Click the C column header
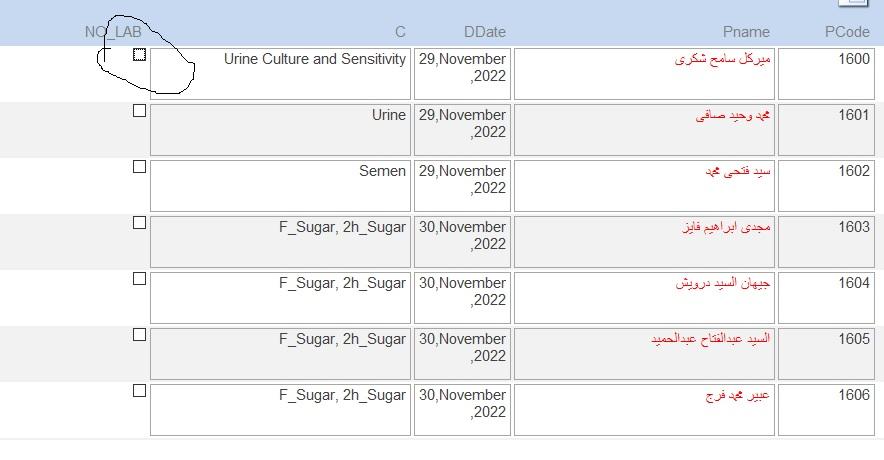884x460 pixels. pyautogui.click(x=400, y=32)
